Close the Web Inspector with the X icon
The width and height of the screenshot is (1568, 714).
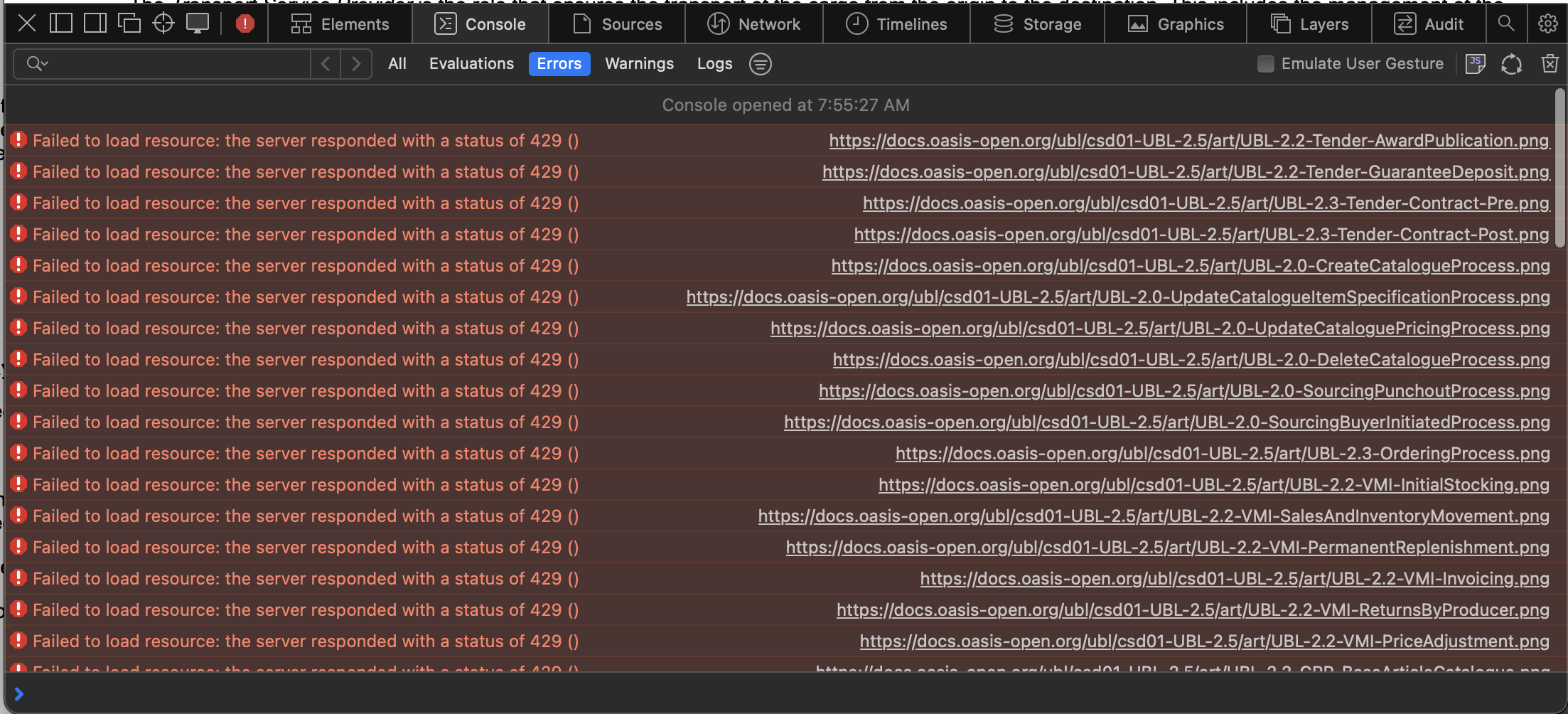point(27,23)
